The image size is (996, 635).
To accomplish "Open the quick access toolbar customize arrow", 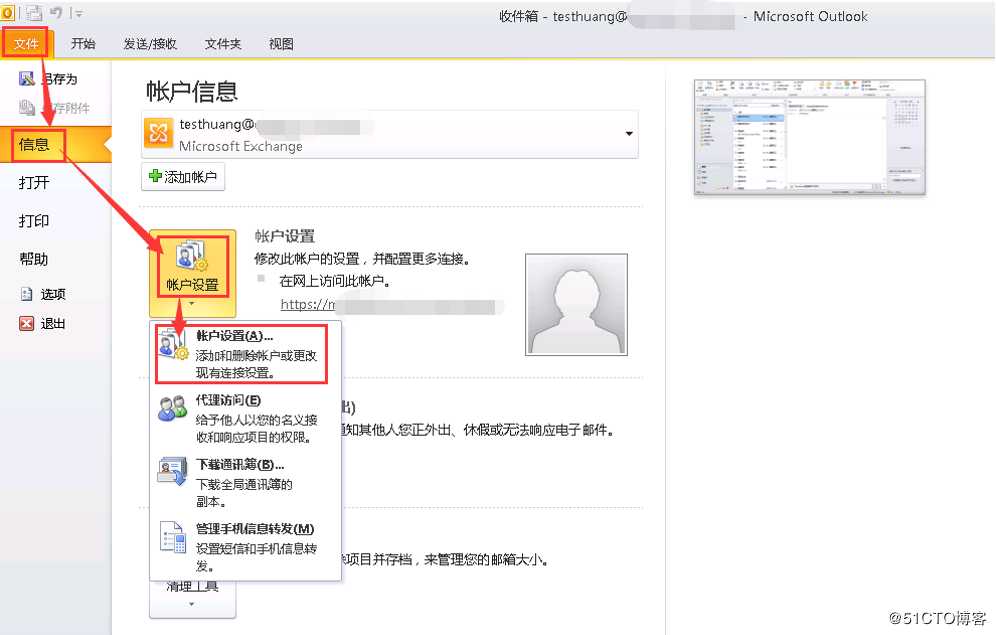I will 78,12.
